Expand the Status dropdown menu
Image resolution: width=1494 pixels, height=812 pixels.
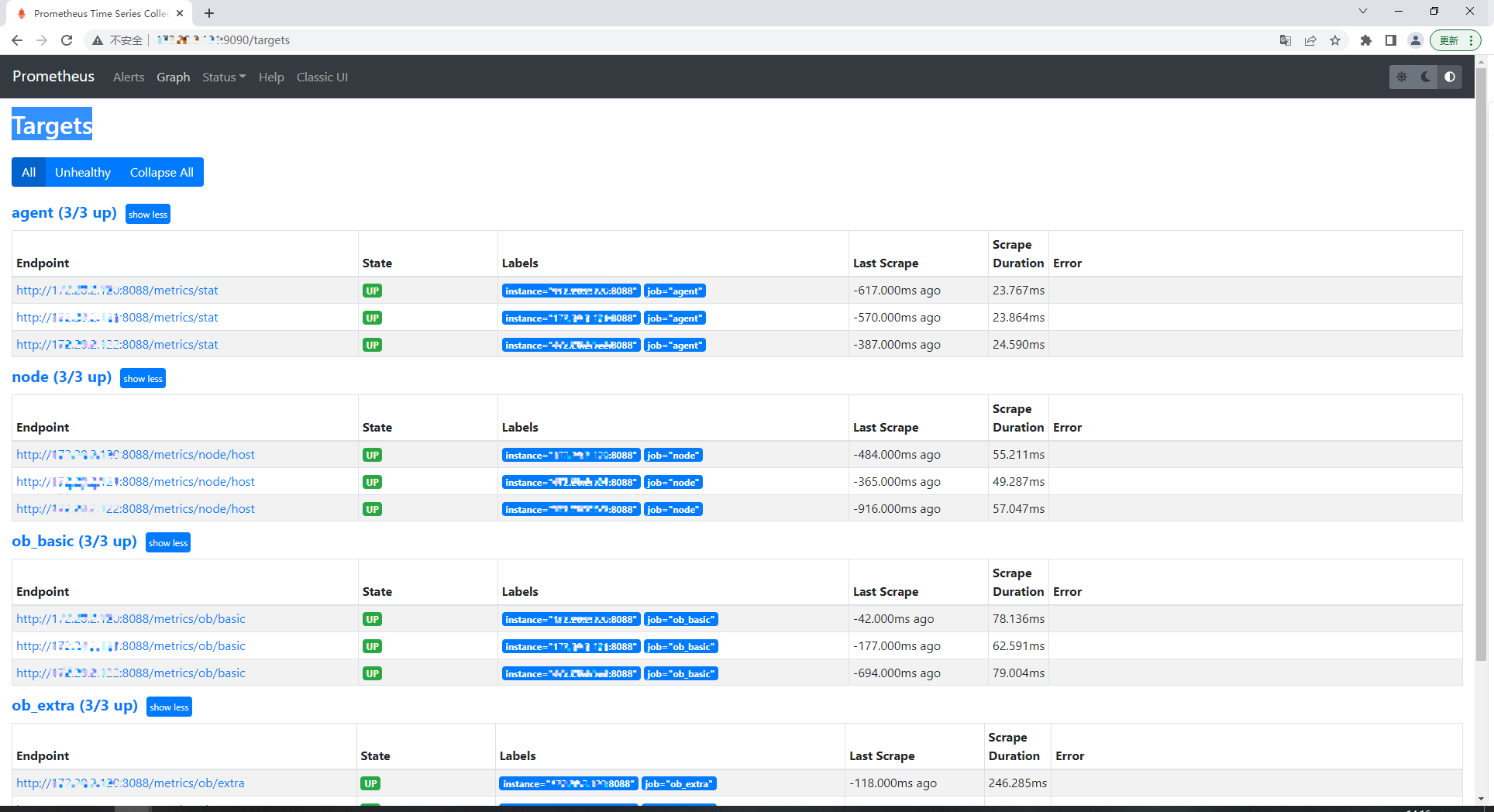point(224,77)
